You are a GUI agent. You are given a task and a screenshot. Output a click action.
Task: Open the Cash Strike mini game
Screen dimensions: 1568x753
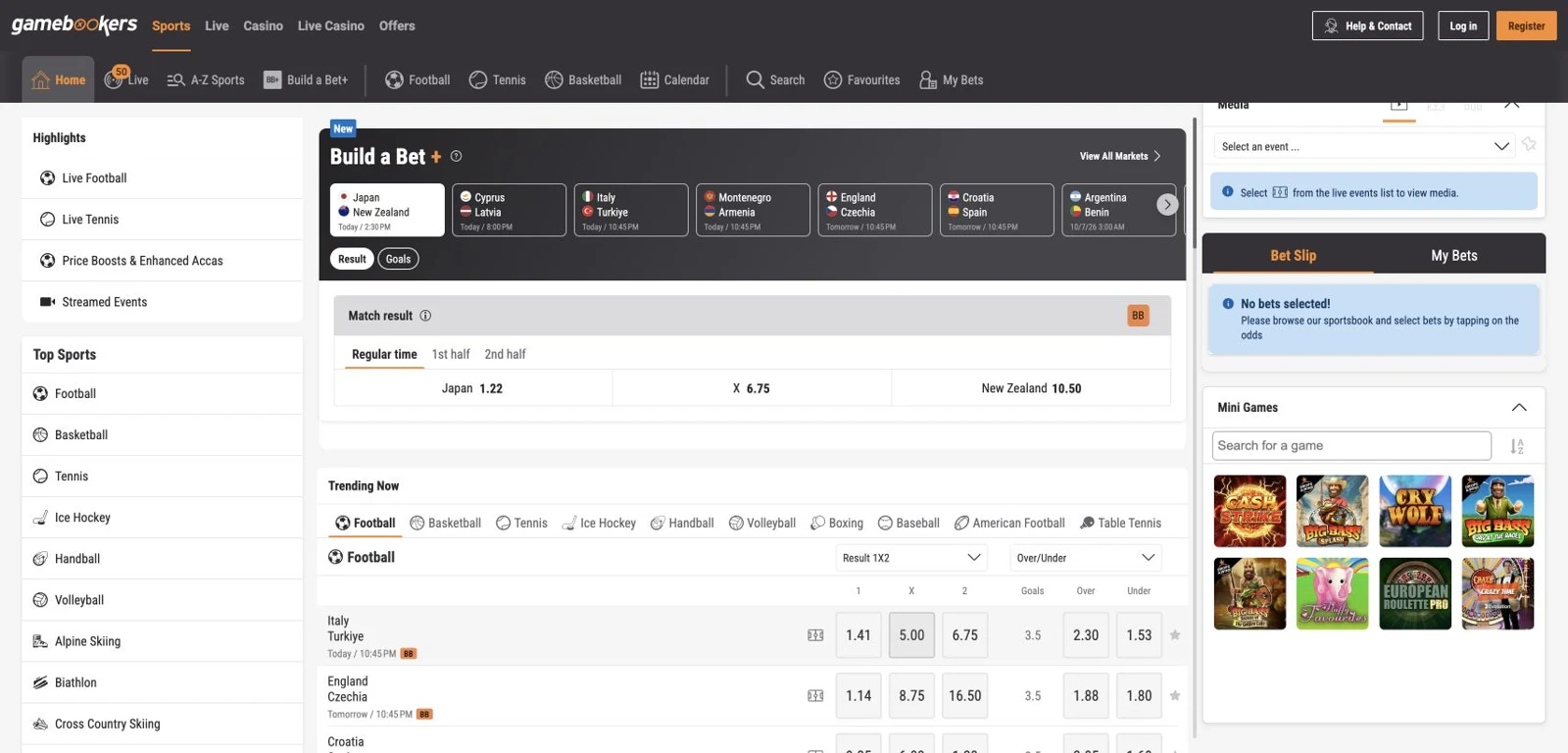tap(1249, 511)
